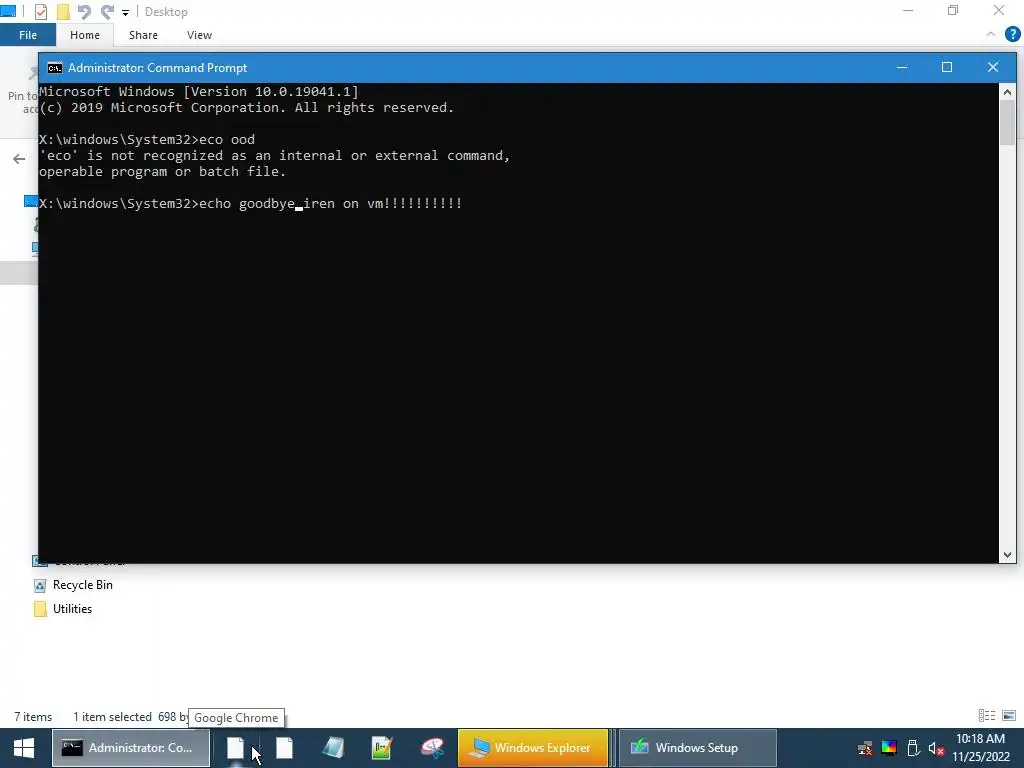Click the Explorer Back navigation arrow
This screenshot has height=768, width=1024.
[x=19, y=159]
